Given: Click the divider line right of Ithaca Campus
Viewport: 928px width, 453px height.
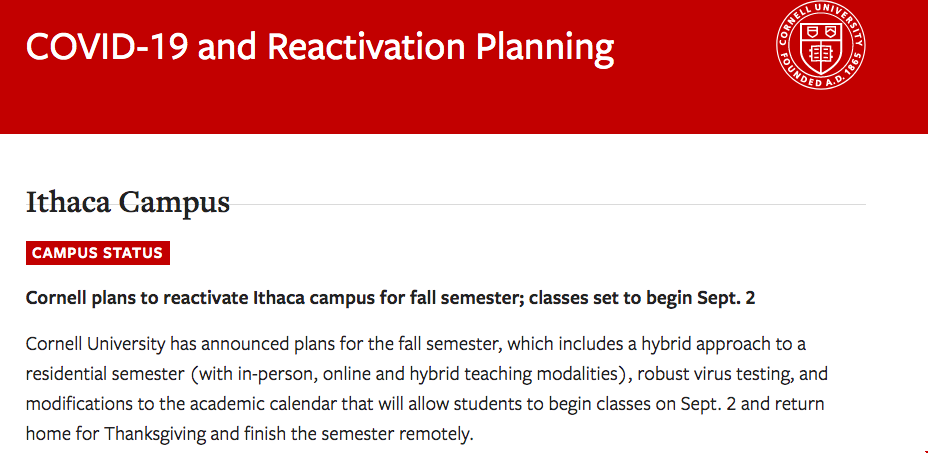Looking at the screenshot, I should coord(547,205).
